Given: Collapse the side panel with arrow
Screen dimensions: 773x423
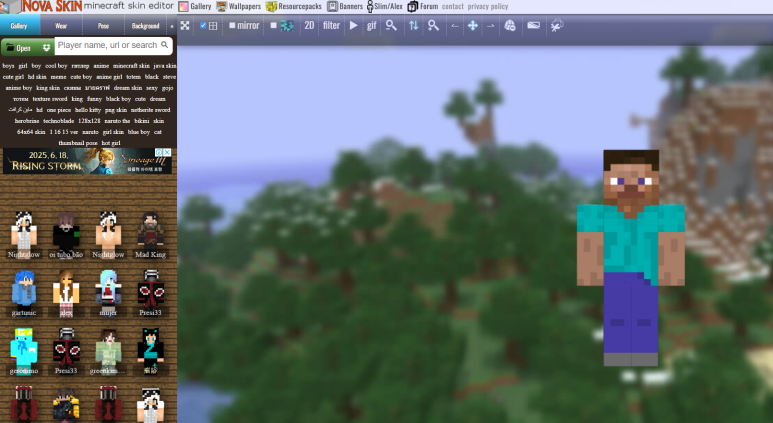Looking at the screenshot, I should pos(172,26).
